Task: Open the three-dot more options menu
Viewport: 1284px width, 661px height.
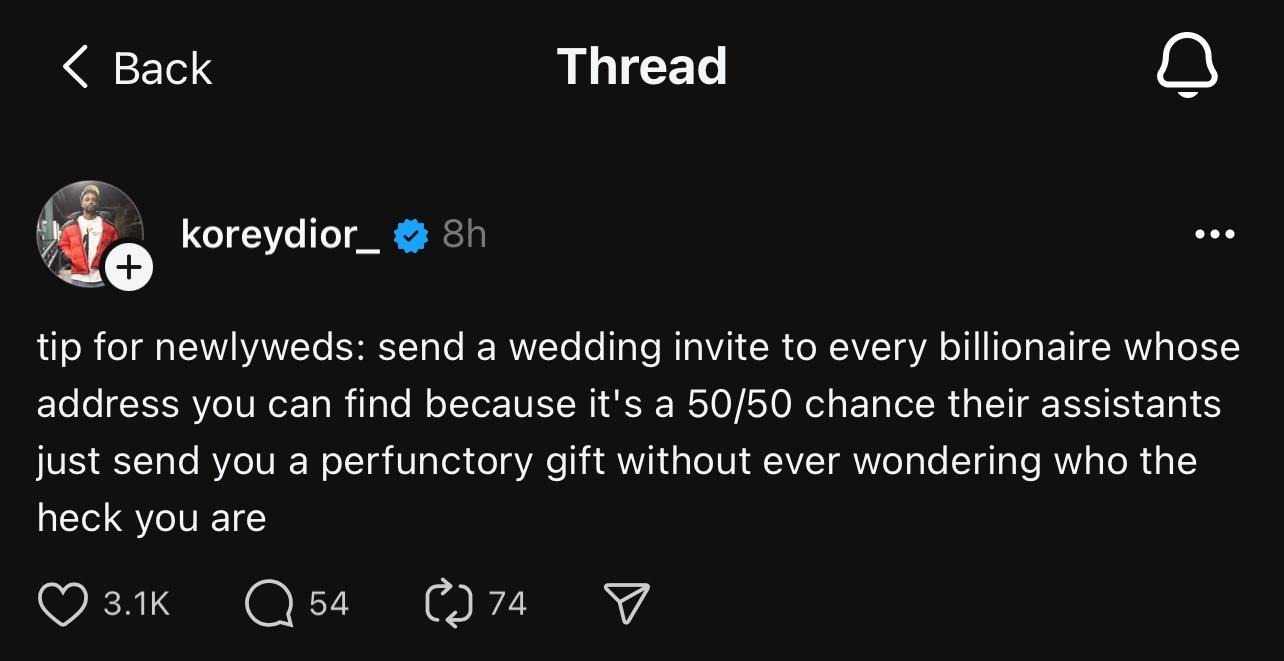Action: (1215, 235)
